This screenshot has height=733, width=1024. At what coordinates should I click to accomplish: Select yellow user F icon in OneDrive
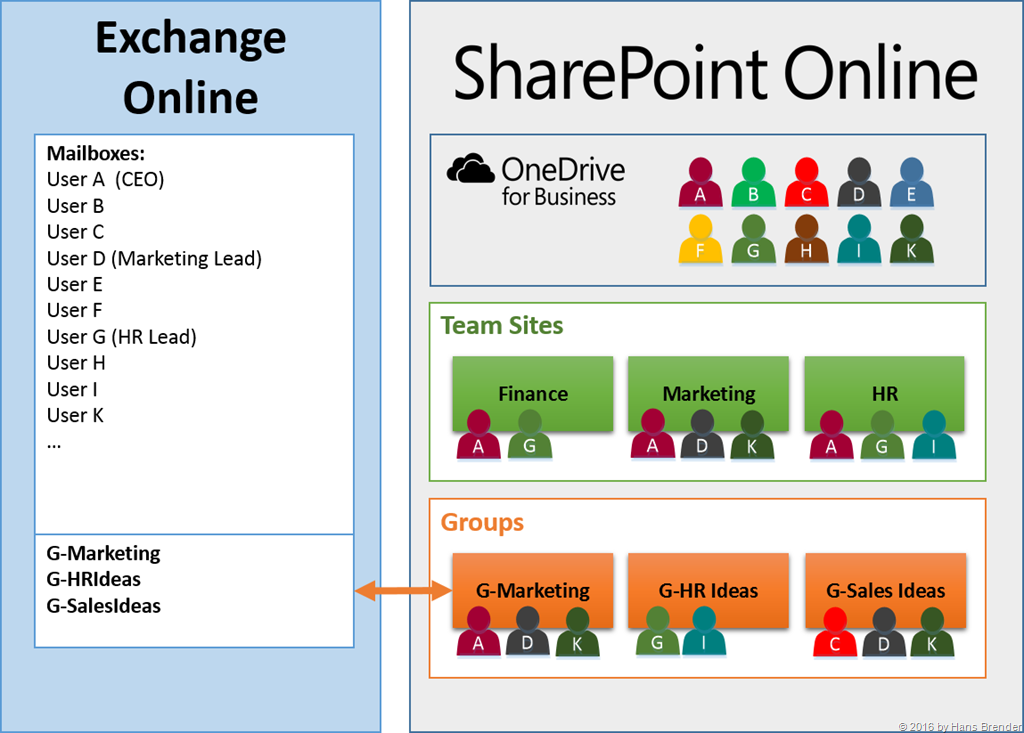point(700,240)
